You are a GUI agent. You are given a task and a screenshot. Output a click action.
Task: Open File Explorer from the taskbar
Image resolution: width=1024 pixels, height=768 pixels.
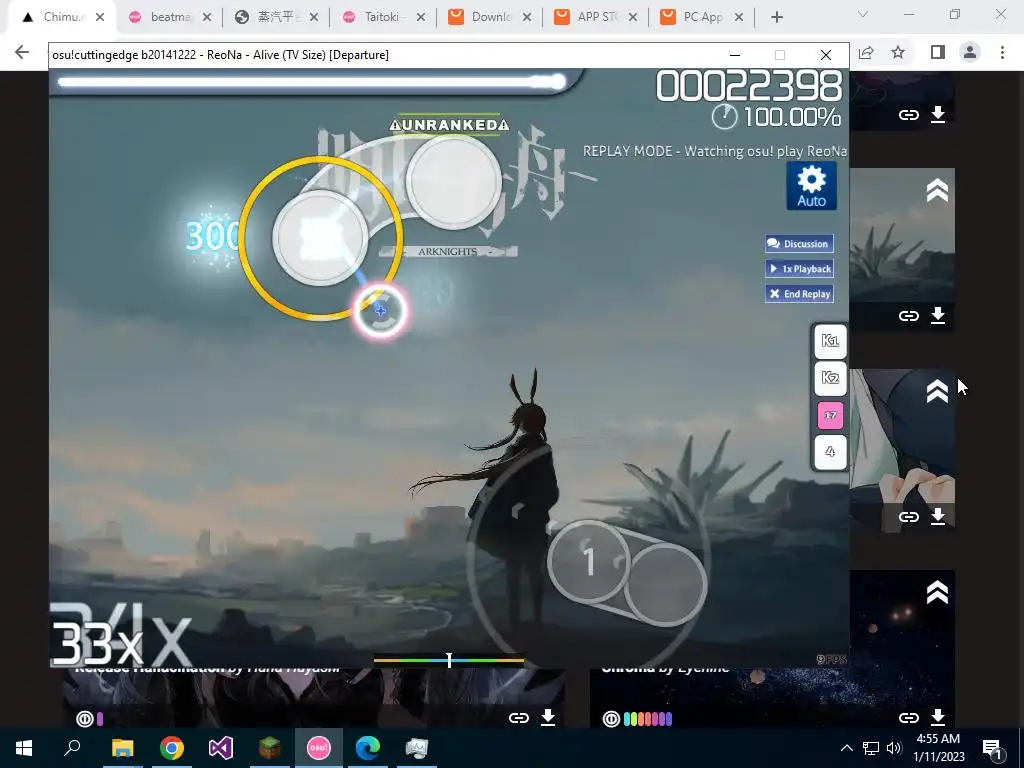pyautogui.click(x=123, y=748)
